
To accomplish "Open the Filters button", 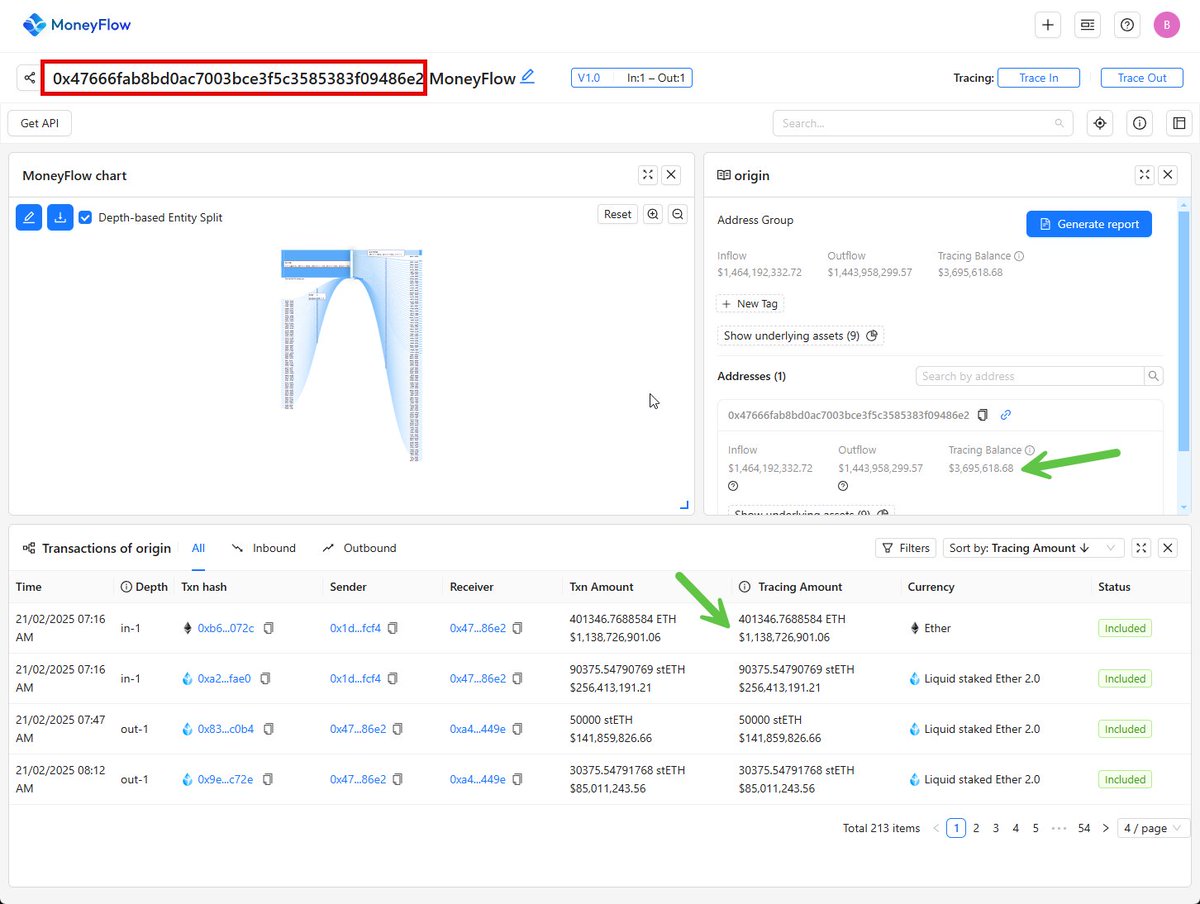I will click(906, 548).
